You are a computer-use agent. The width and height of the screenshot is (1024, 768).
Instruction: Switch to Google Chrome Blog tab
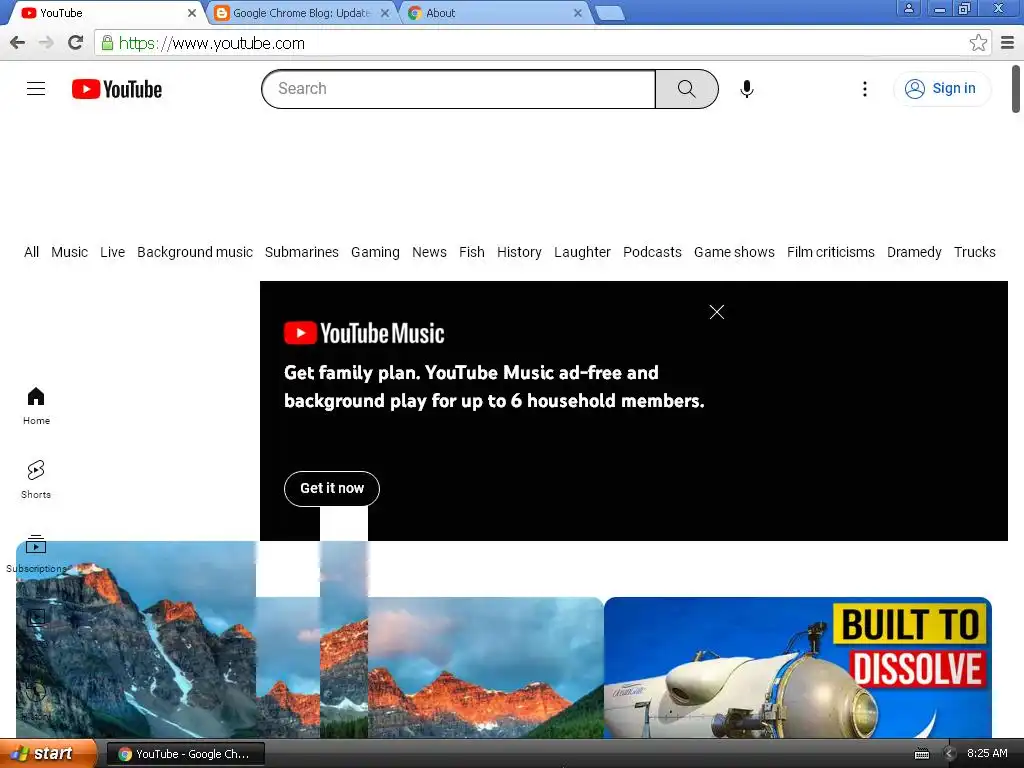point(302,13)
